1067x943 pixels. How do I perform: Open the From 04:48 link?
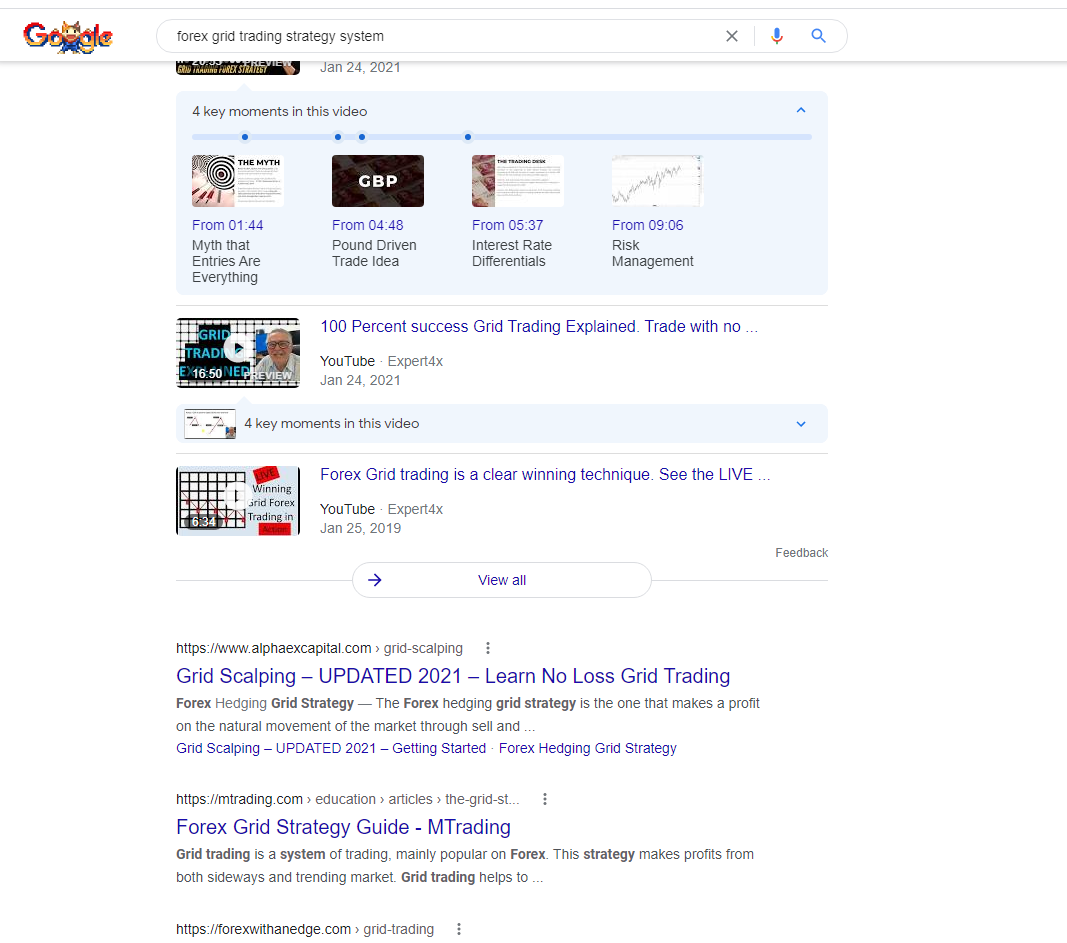pos(367,225)
